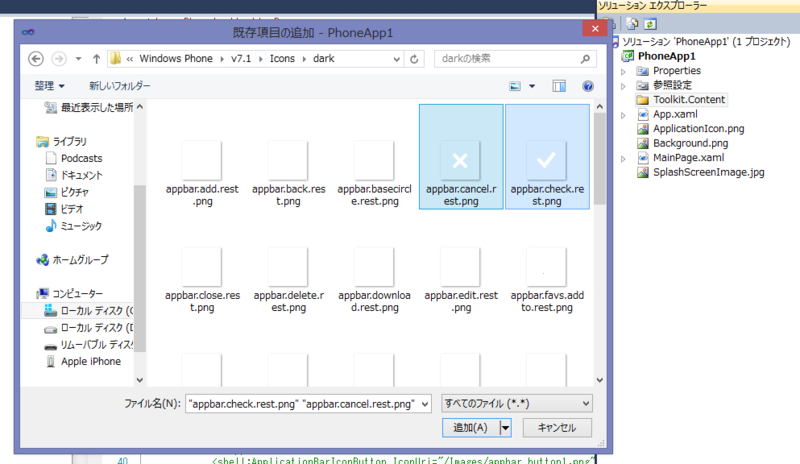Go up one folder level
This screenshot has height=464, width=800.
(96, 59)
